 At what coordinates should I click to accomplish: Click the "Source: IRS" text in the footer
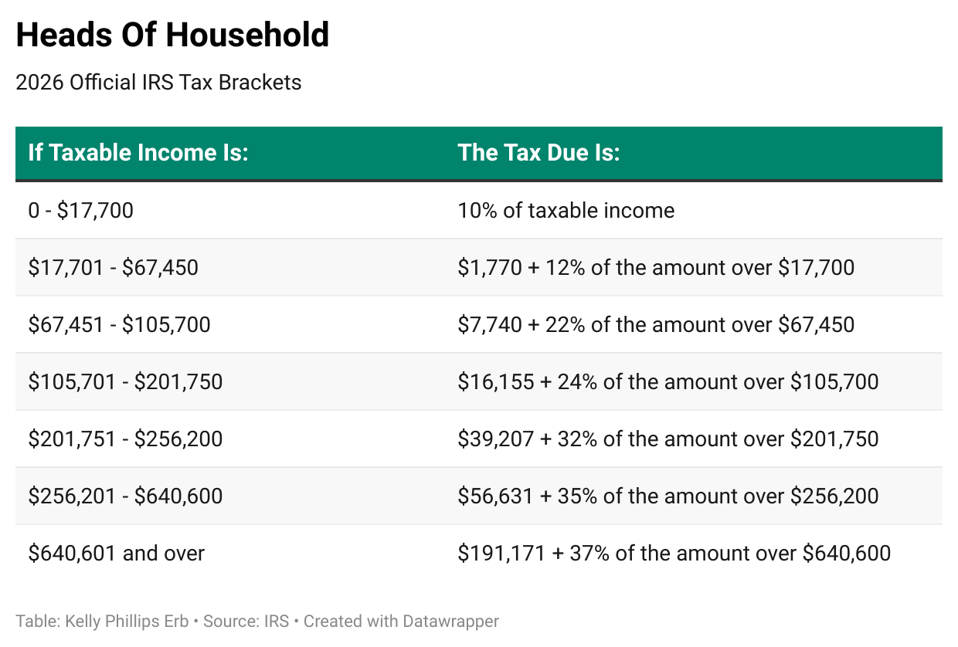(x=245, y=621)
